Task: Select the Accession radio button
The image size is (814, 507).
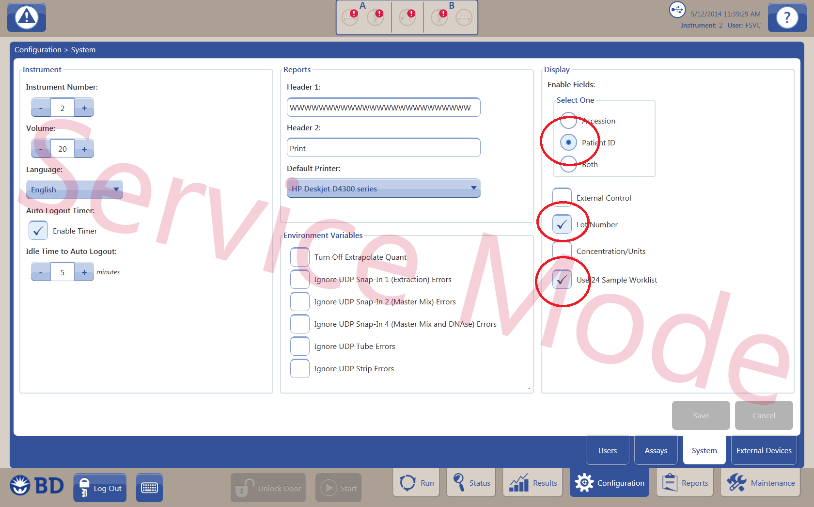Action: (568, 121)
